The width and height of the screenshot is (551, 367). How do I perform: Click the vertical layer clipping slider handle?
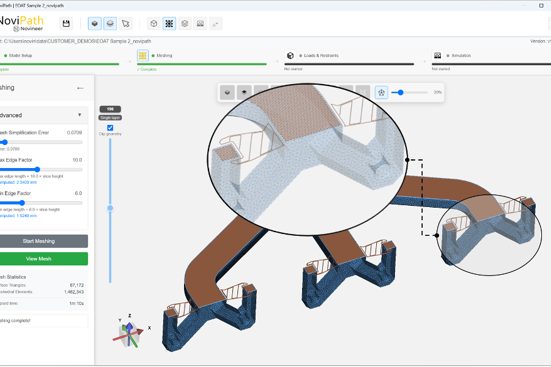(x=110, y=208)
